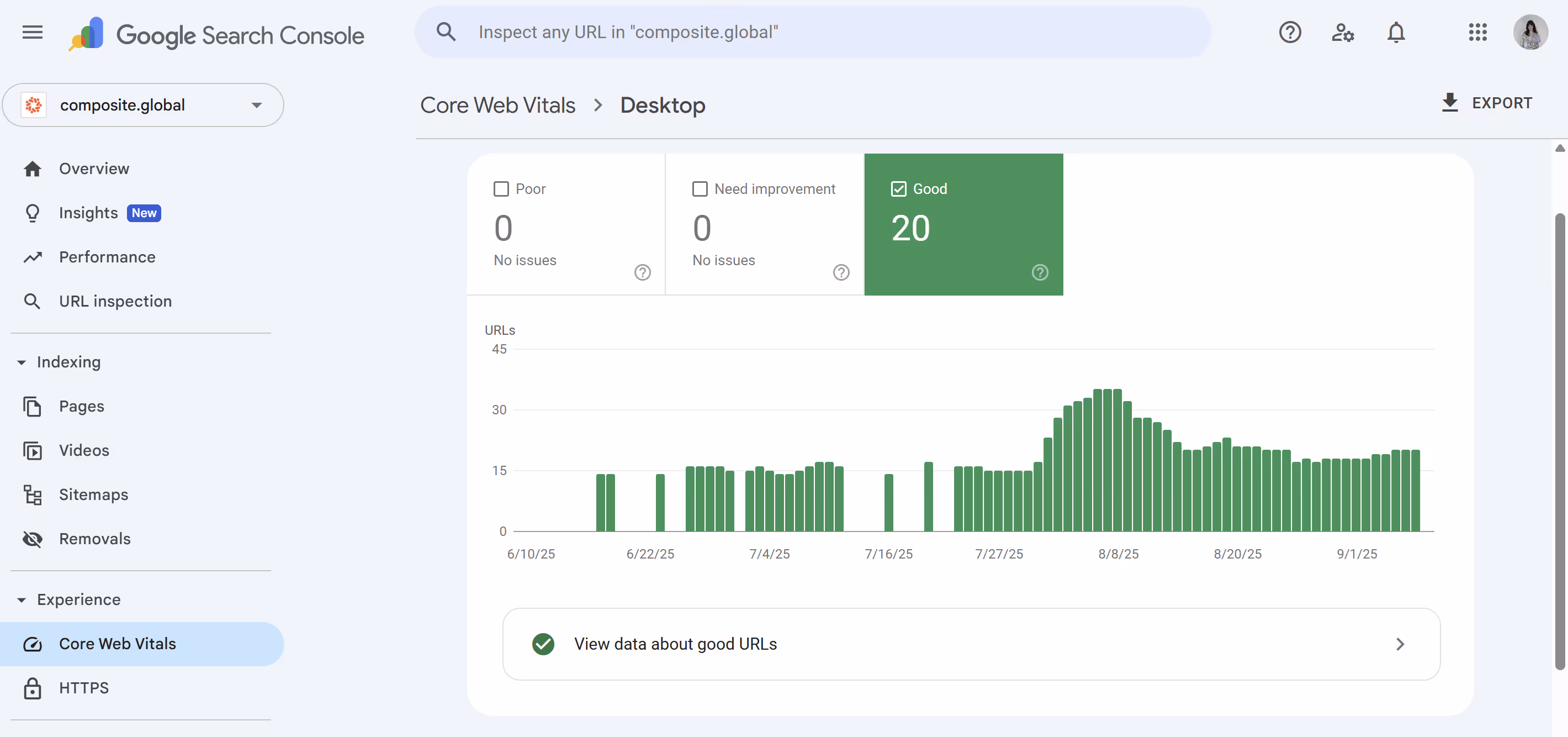Screen dimensions: 1568x737
Task: Enable the Poor URLs checkbox
Action: pyautogui.click(x=500, y=189)
